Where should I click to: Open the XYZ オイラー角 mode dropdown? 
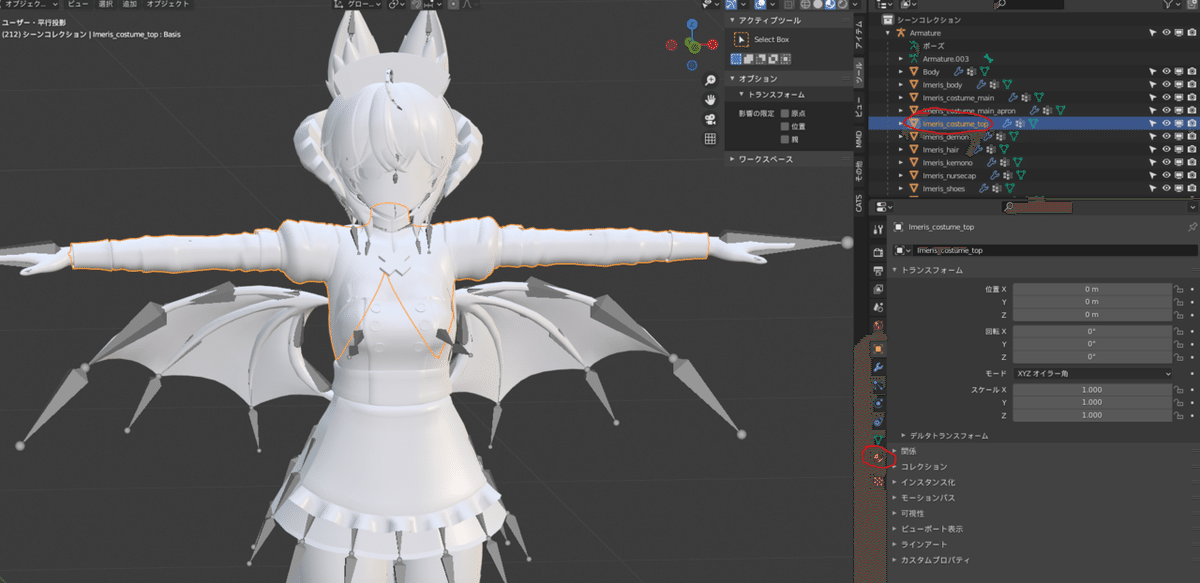pyautogui.click(x=1090, y=373)
